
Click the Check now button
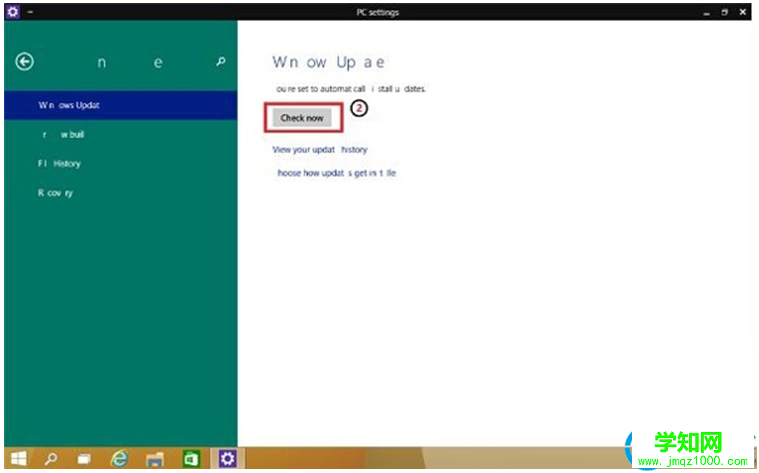pyautogui.click(x=302, y=118)
